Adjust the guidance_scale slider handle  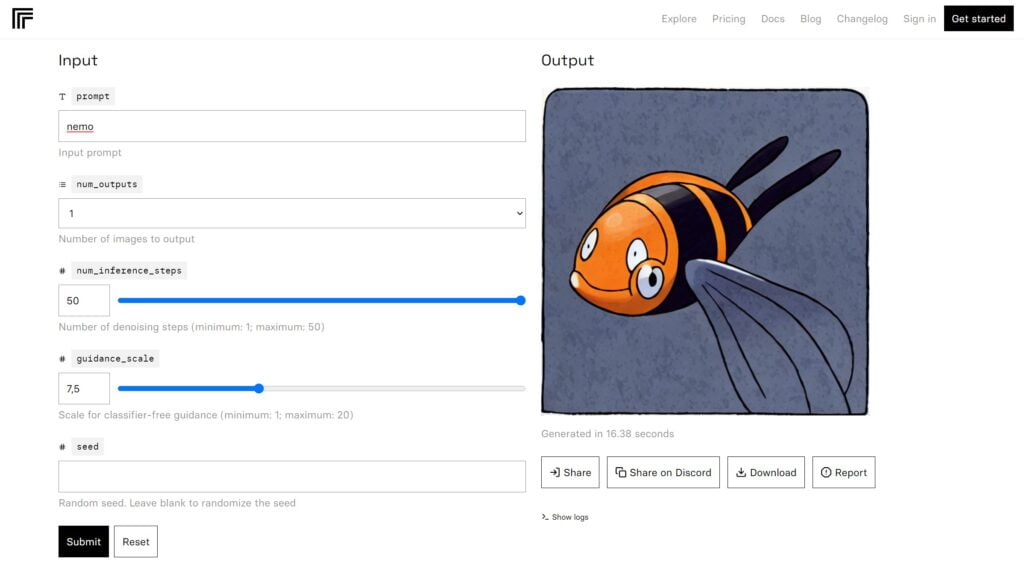coord(259,388)
